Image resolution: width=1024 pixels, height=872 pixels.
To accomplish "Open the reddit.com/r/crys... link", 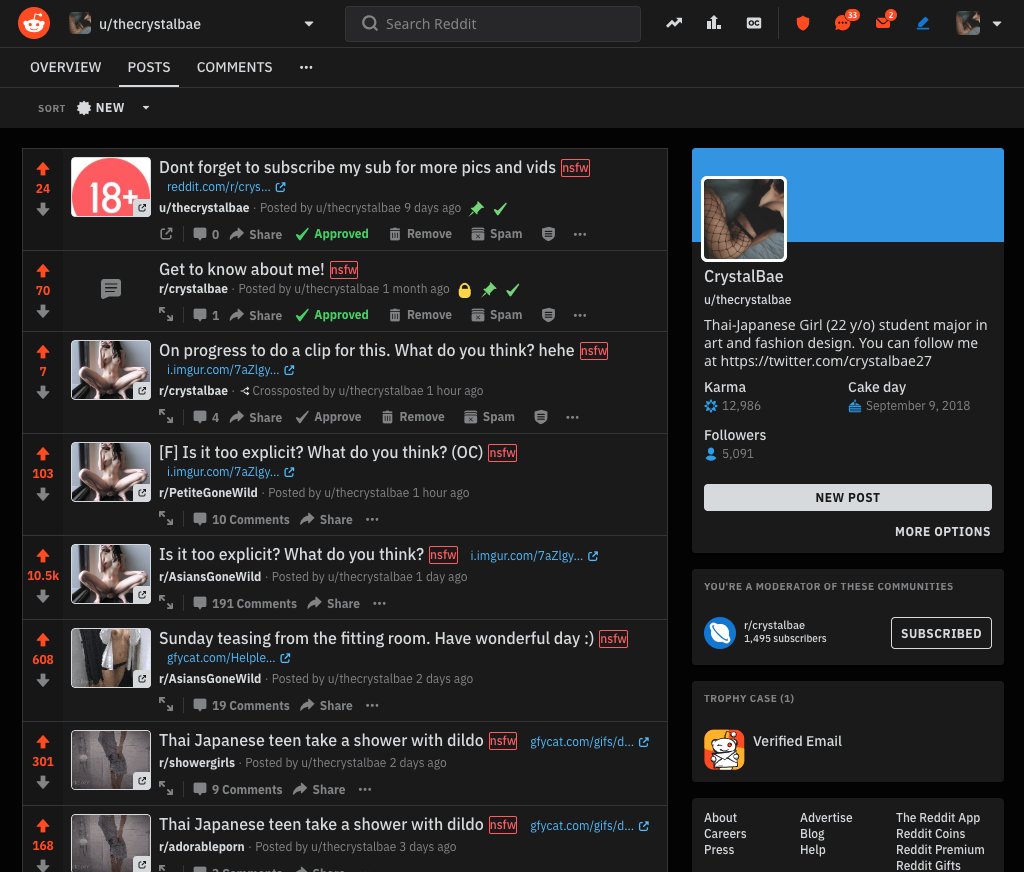I will point(226,187).
